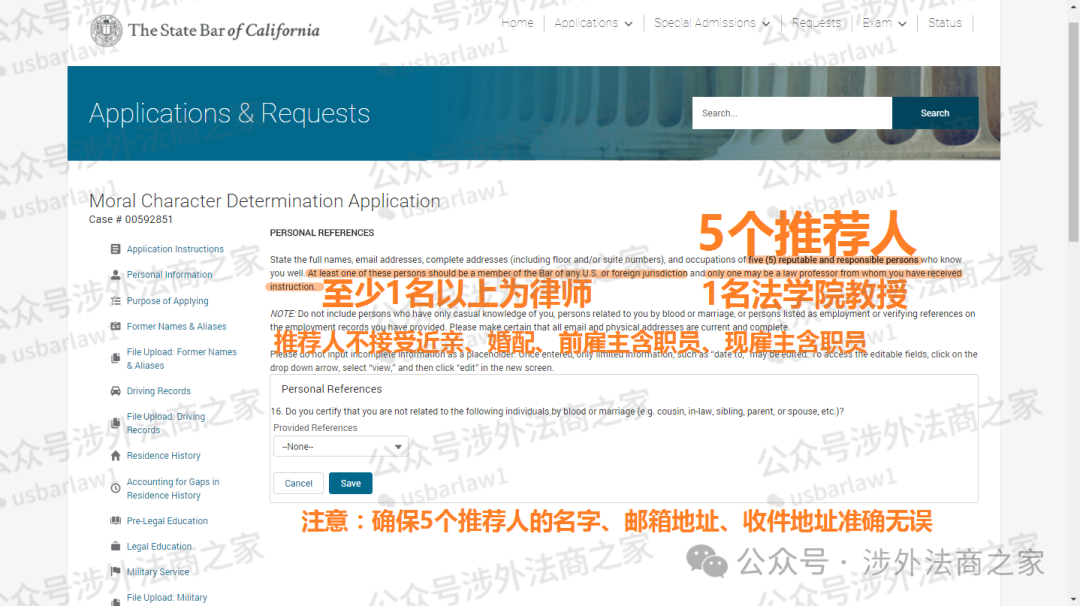The height and width of the screenshot is (606, 1080).
Task: Click the Cancel button
Action: click(x=298, y=483)
